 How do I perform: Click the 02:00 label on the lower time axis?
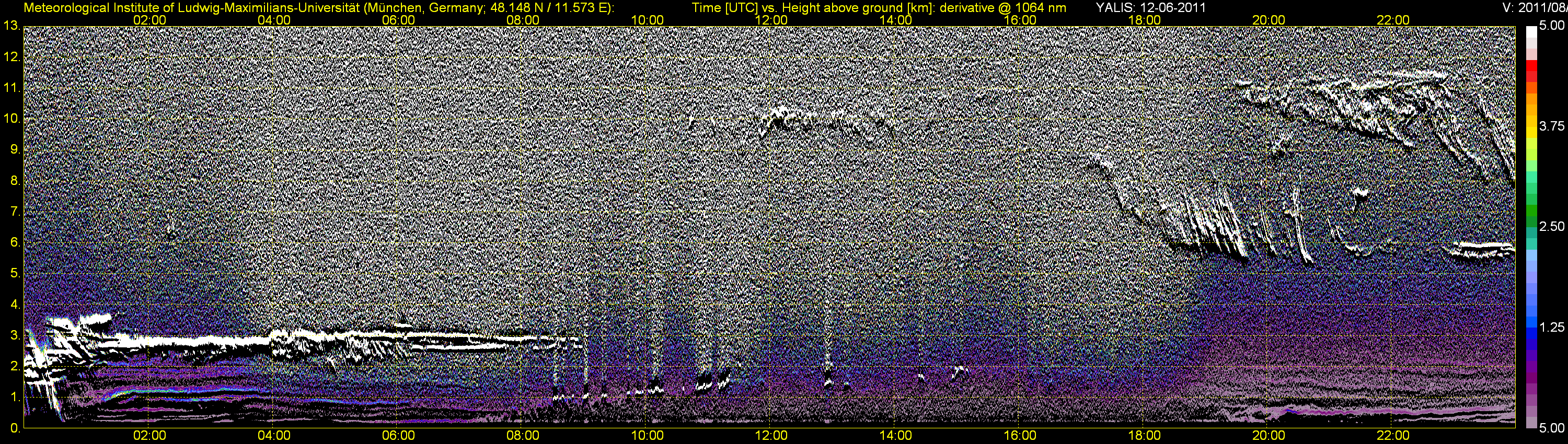point(149,436)
